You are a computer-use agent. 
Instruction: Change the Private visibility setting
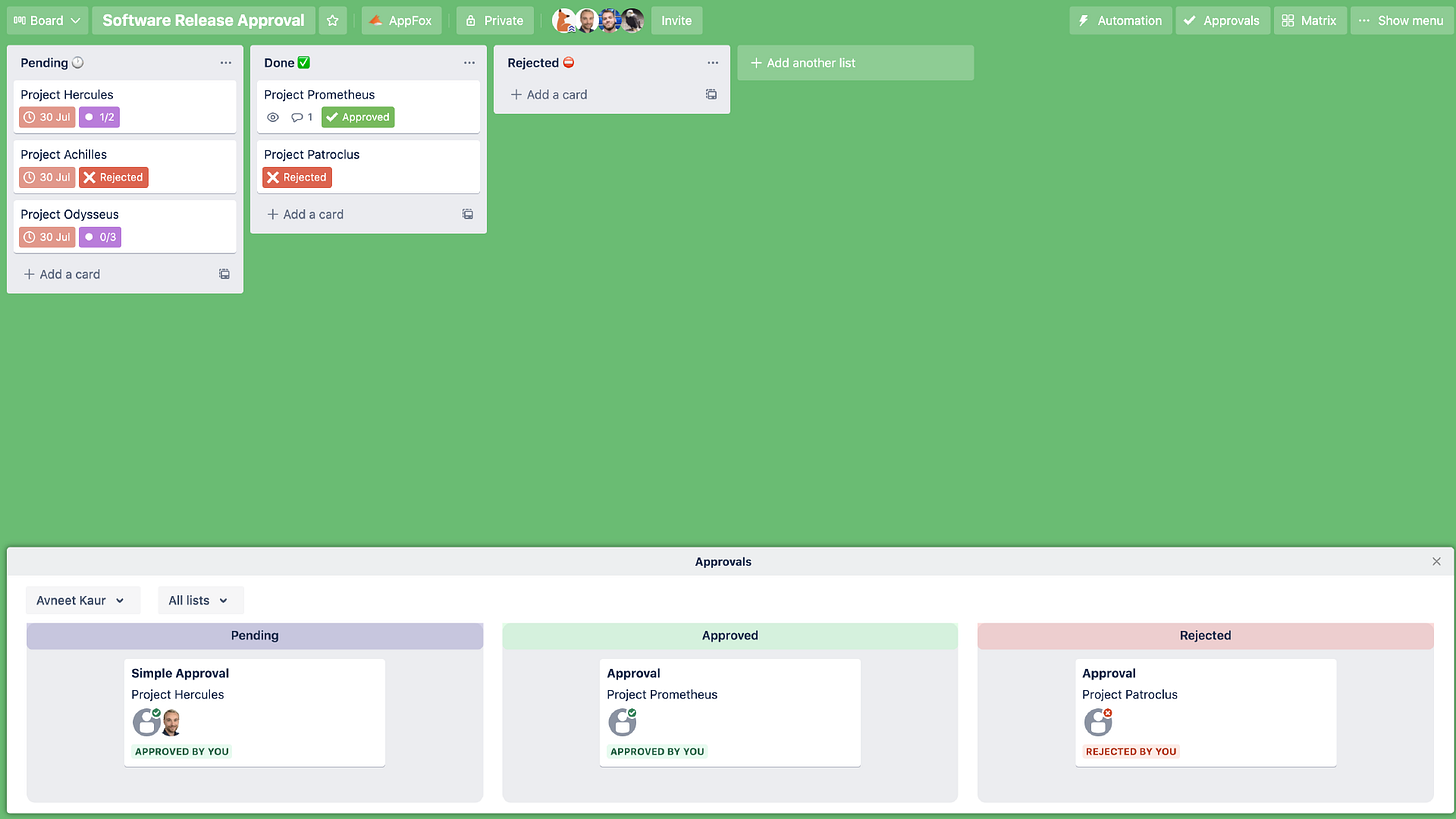[x=495, y=20]
